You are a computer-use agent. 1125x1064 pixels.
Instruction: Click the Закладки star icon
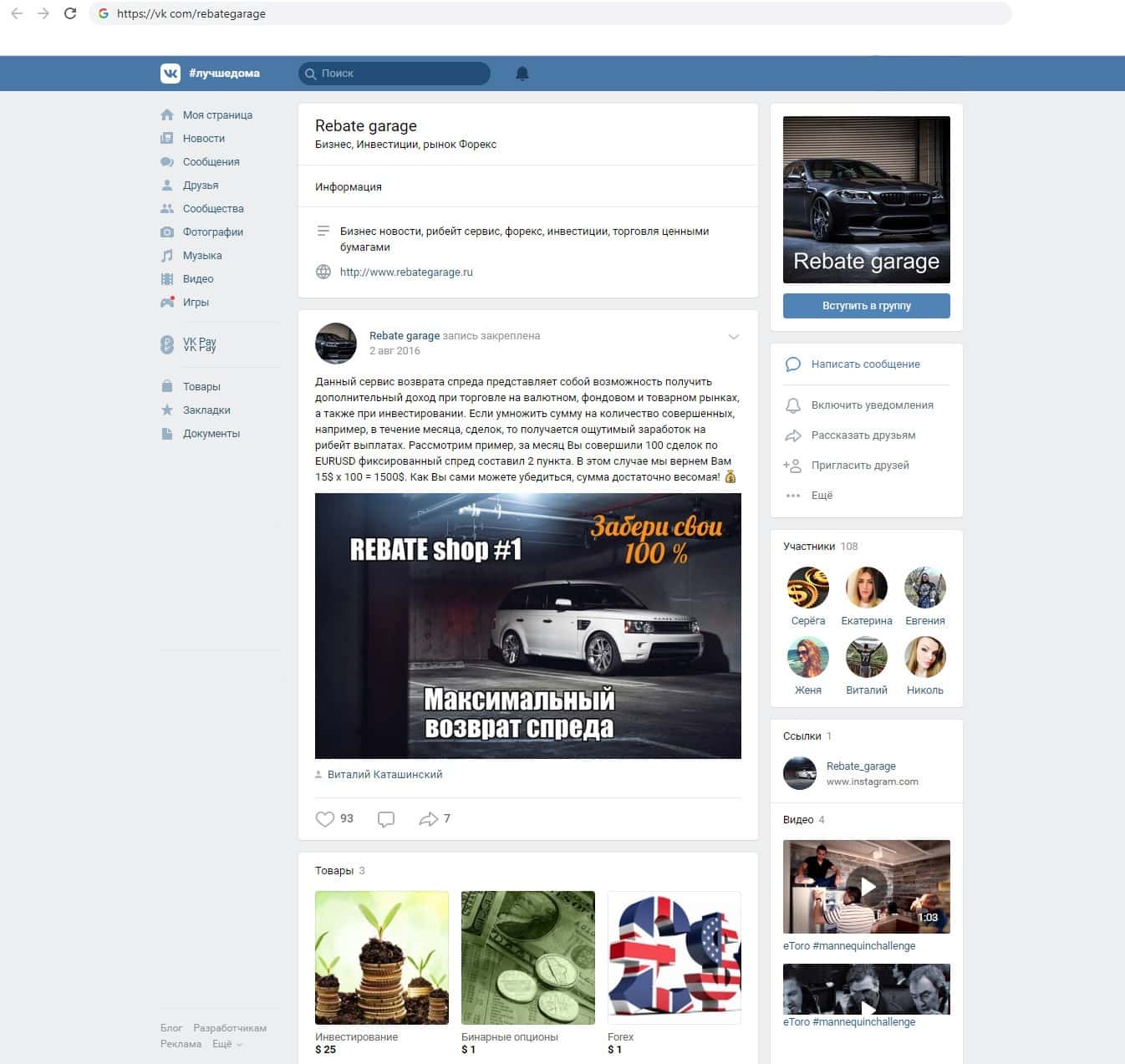pyautogui.click(x=167, y=410)
